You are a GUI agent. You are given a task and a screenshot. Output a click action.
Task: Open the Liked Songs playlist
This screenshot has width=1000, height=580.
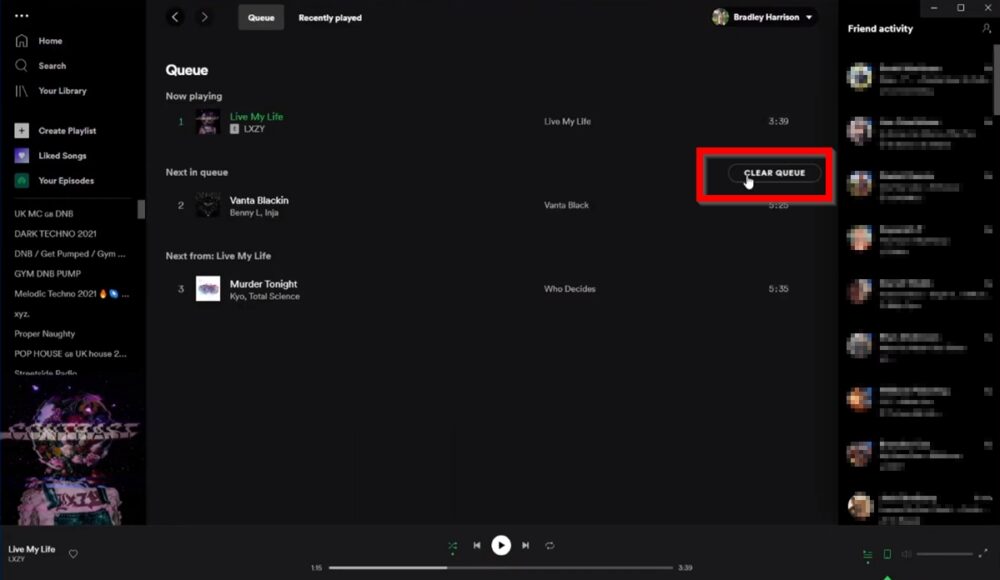coord(21,155)
